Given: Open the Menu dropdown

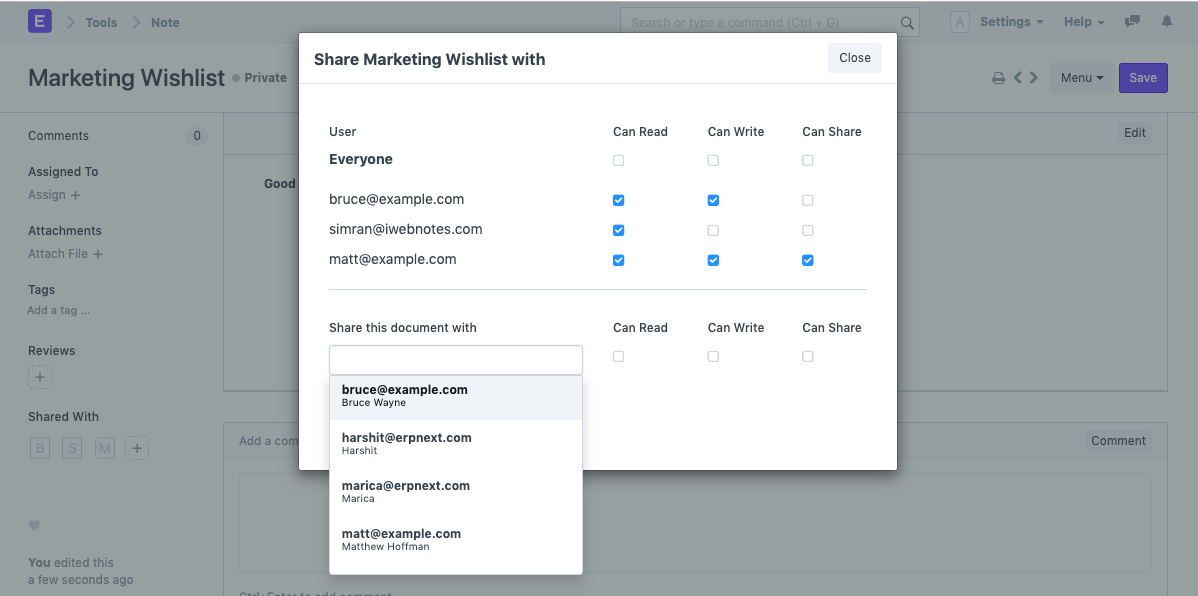Looking at the screenshot, I should (x=1082, y=77).
